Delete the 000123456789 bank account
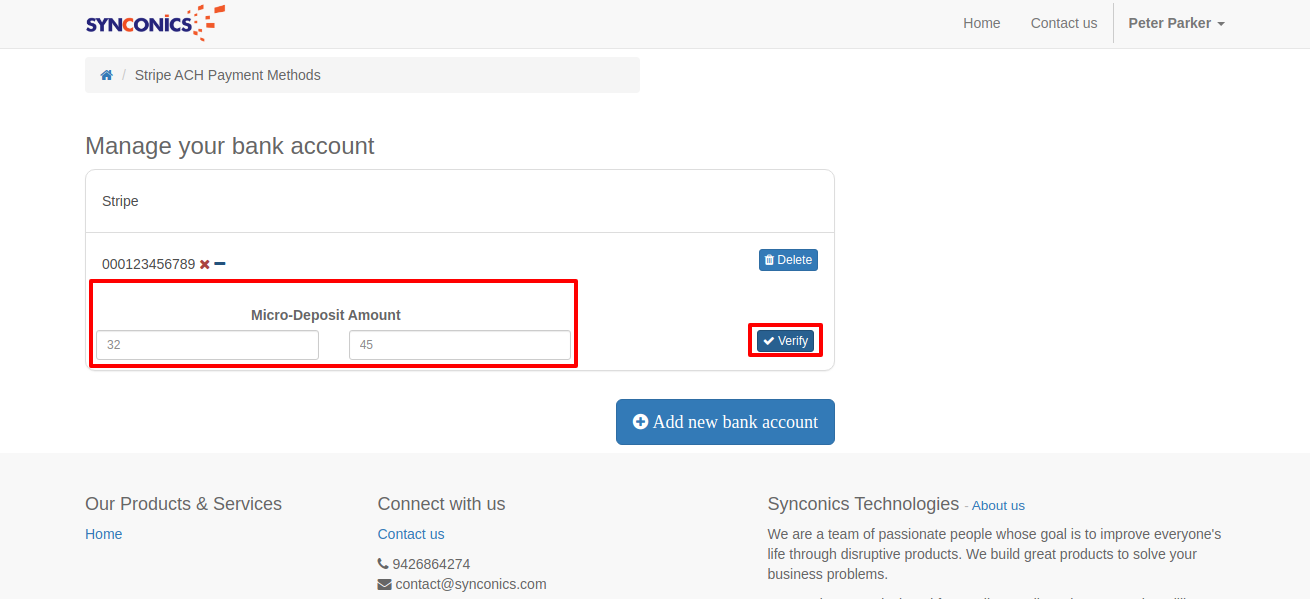This screenshot has width=1310, height=599. (x=788, y=260)
